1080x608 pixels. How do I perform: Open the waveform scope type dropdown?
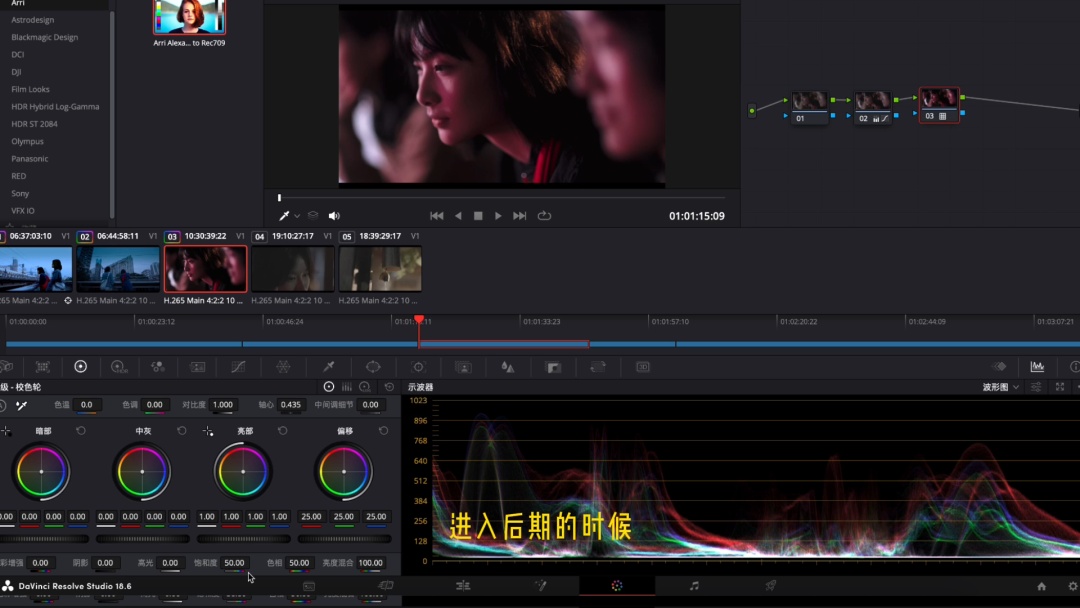point(1001,387)
